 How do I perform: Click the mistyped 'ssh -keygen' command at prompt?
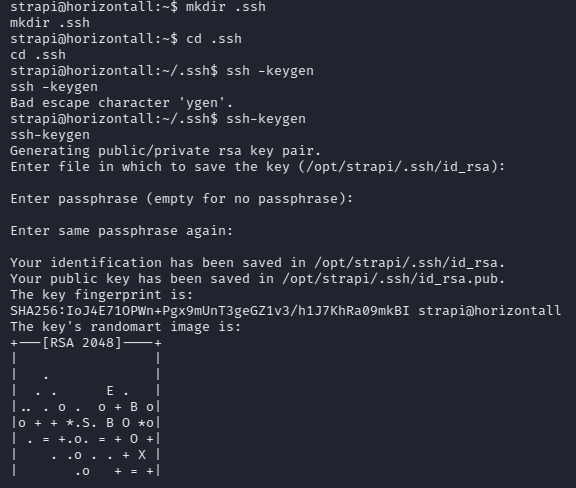[270, 71]
